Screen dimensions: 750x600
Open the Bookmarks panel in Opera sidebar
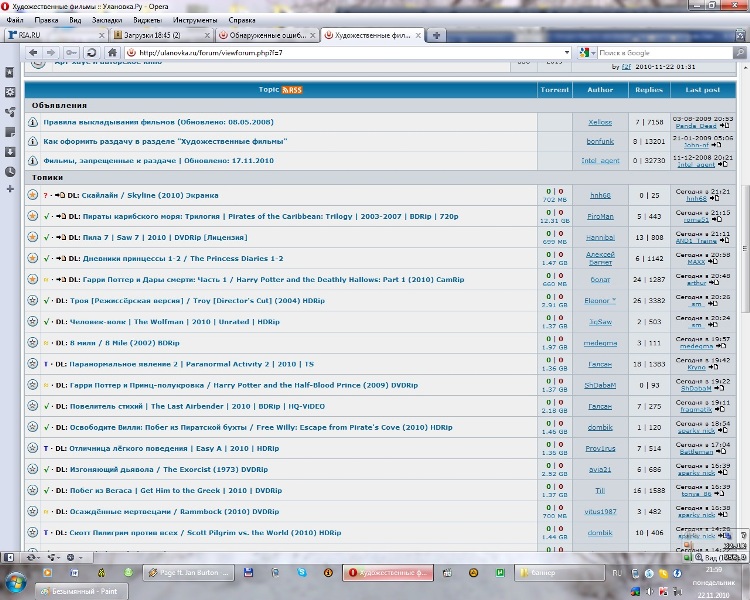(x=9, y=72)
